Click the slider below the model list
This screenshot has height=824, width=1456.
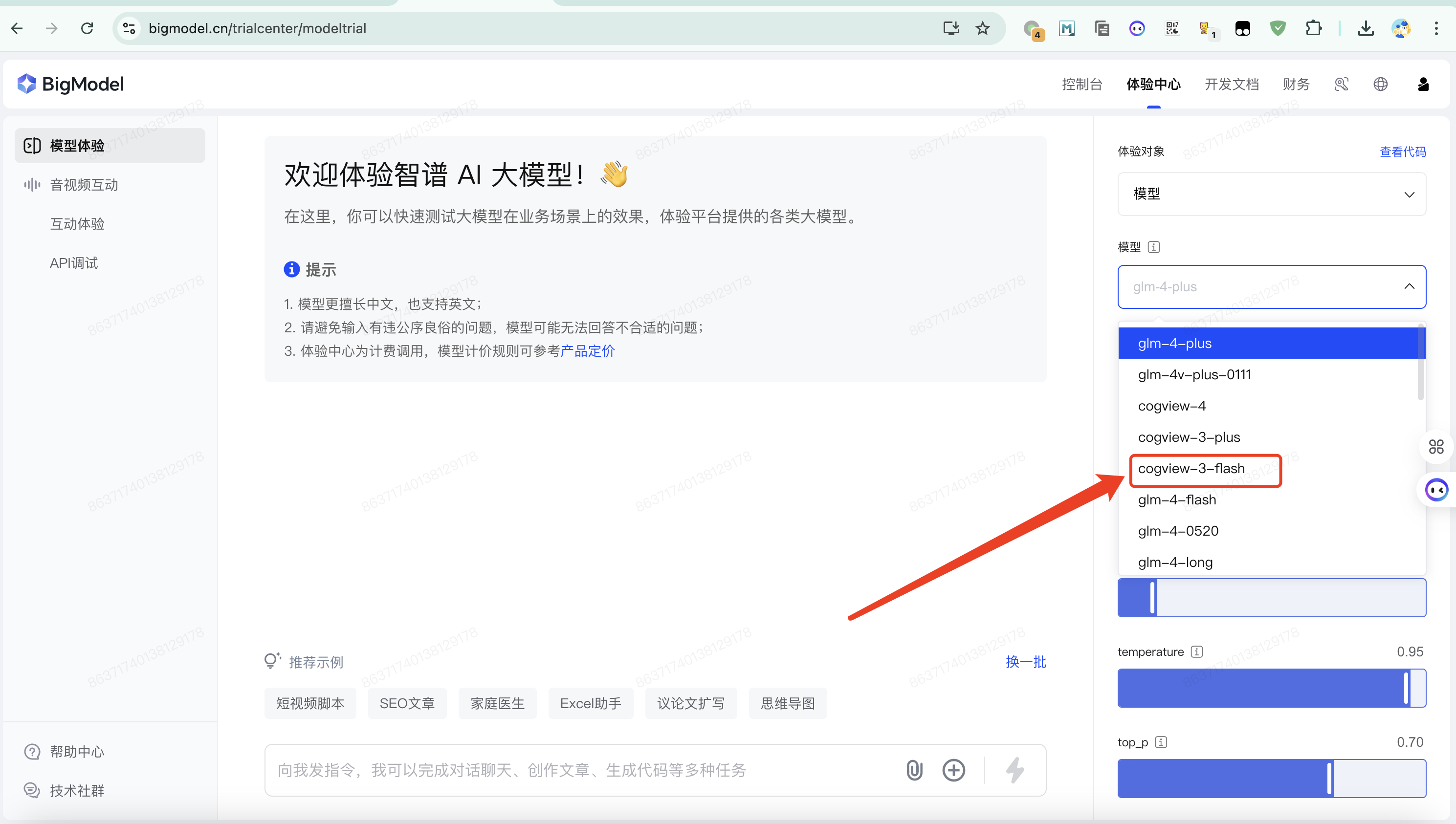click(1272, 598)
